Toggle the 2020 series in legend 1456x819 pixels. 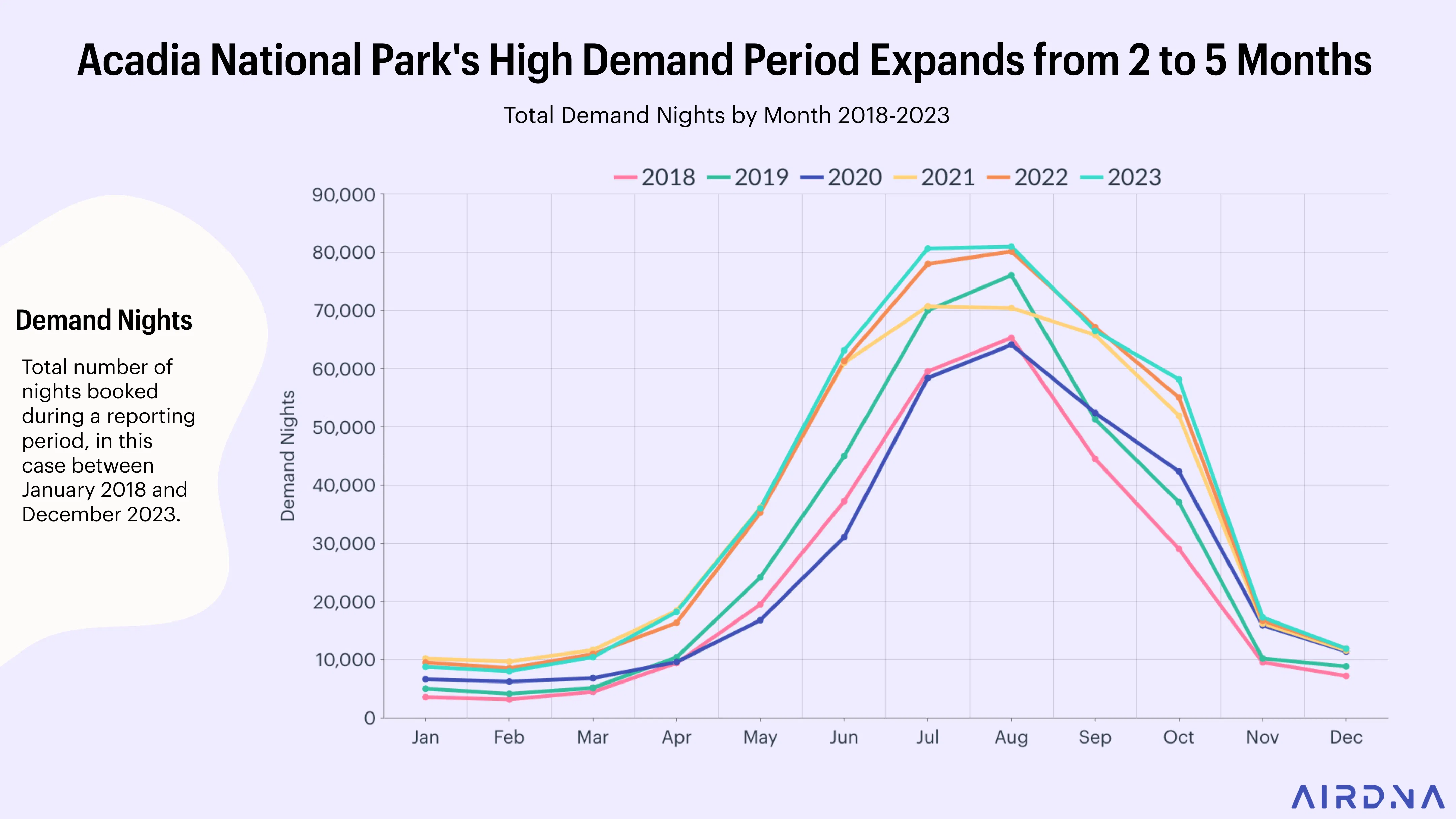pos(841,178)
